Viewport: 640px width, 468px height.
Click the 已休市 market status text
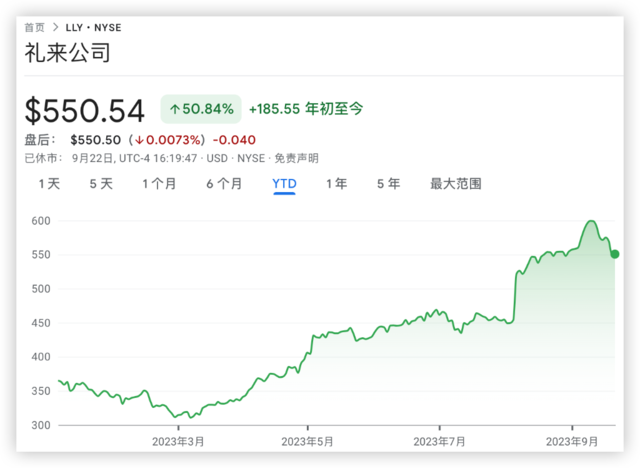tap(43, 158)
